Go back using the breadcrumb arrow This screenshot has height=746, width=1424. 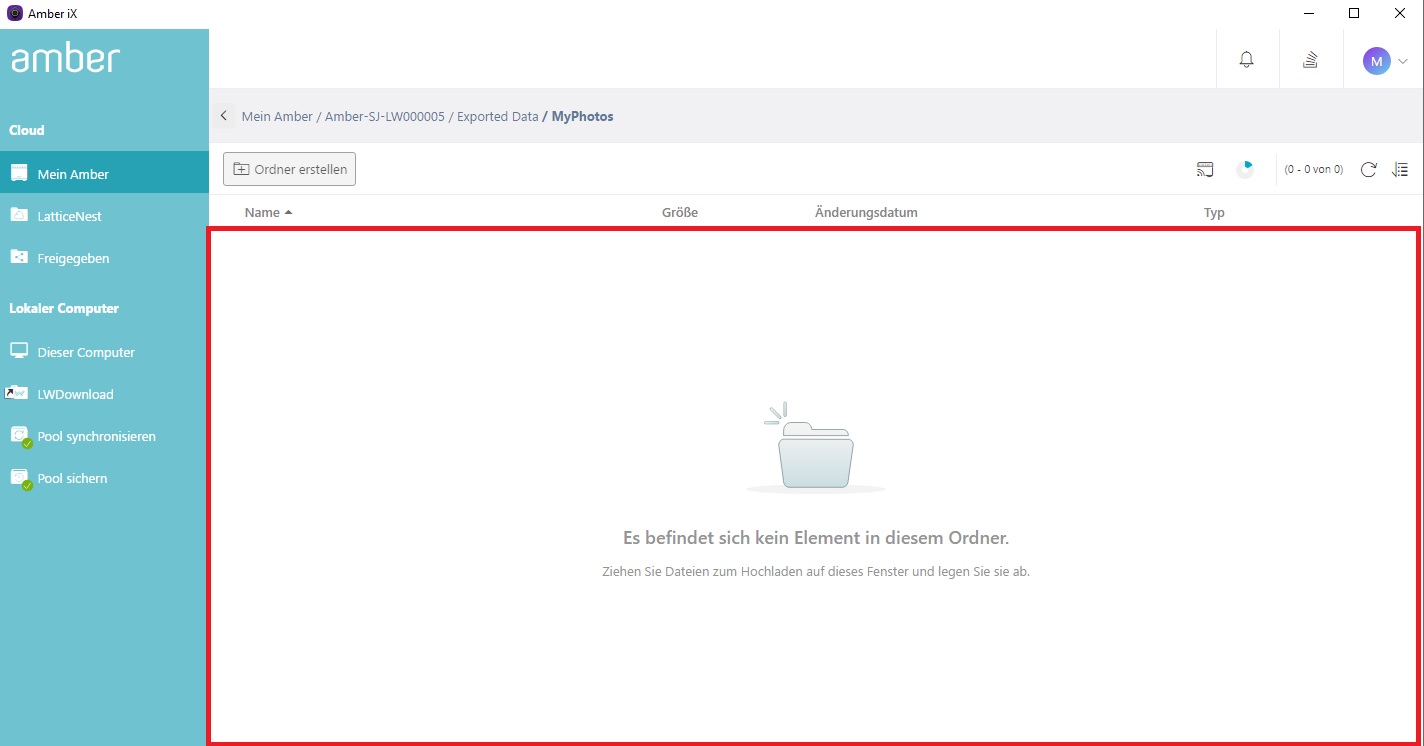pos(224,116)
